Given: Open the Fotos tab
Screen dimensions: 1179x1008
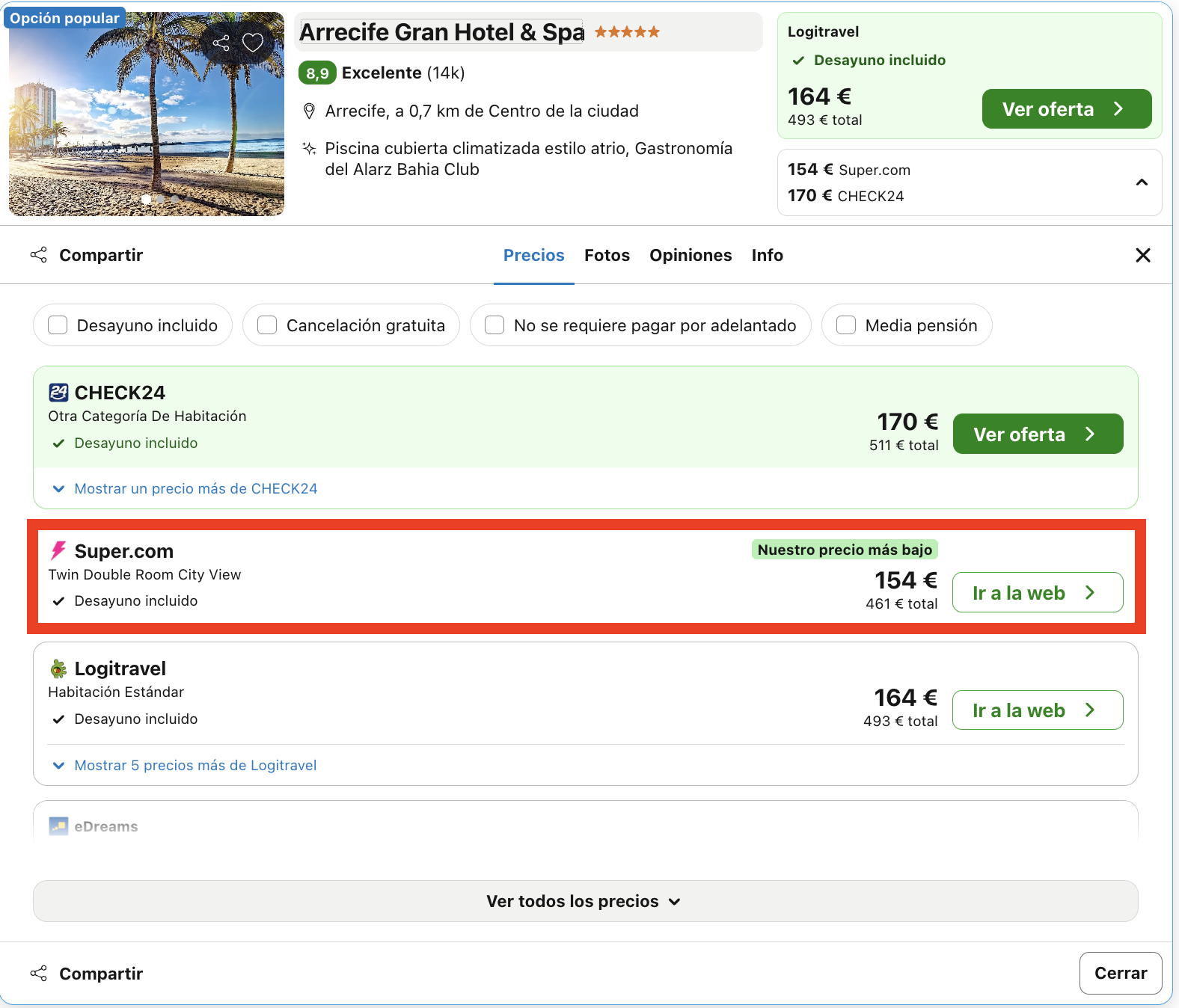Looking at the screenshot, I should tap(607, 255).
